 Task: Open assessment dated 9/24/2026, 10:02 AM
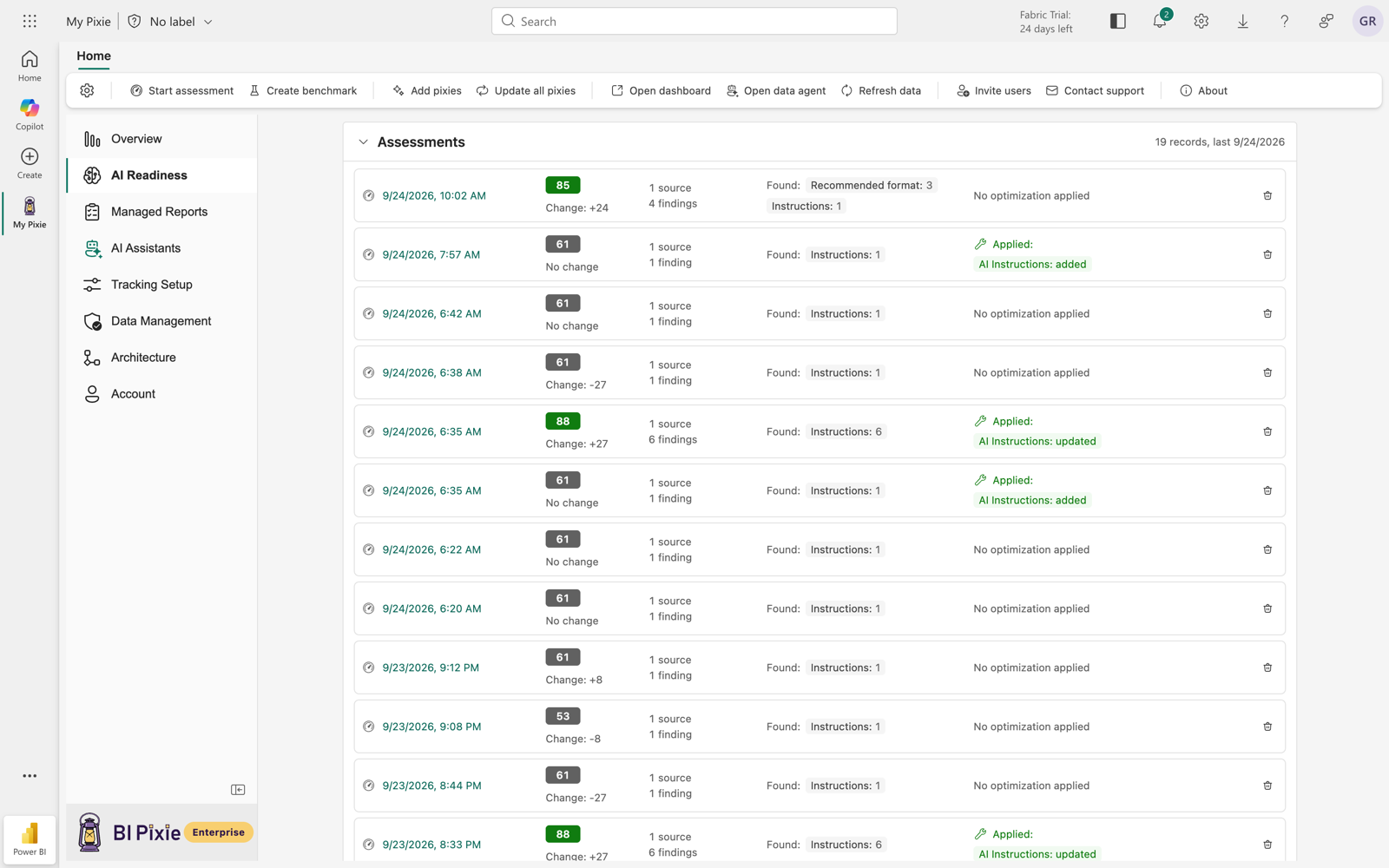pos(434,195)
